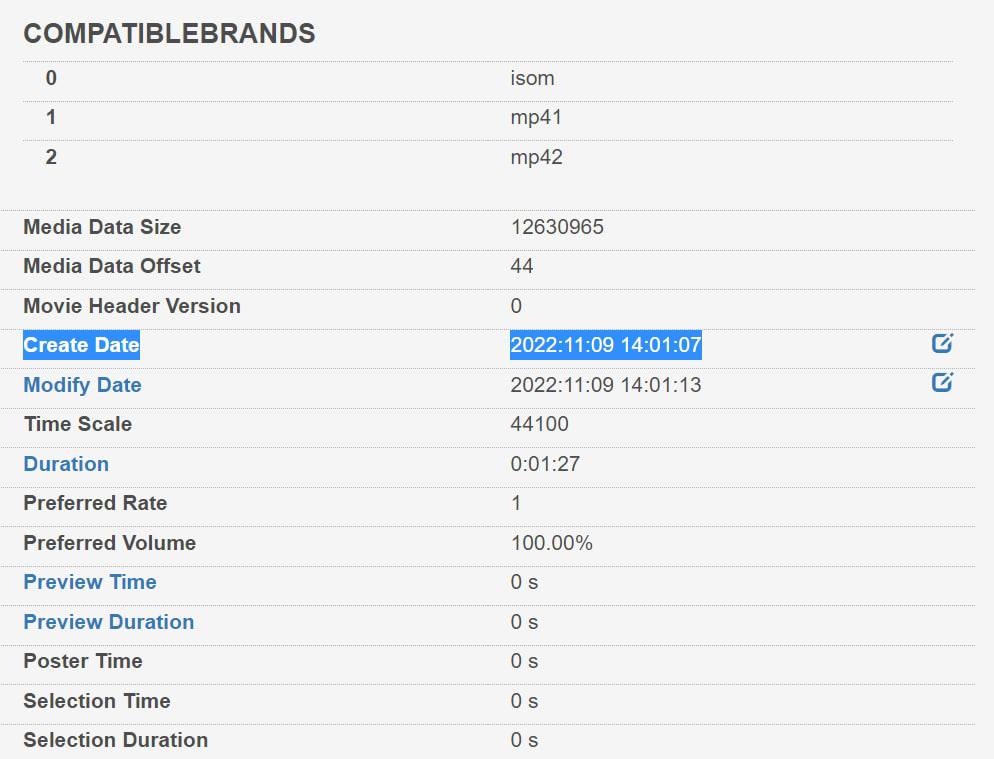Click the Media Data Offset label
The height and width of the screenshot is (759, 994).
pos(112,267)
